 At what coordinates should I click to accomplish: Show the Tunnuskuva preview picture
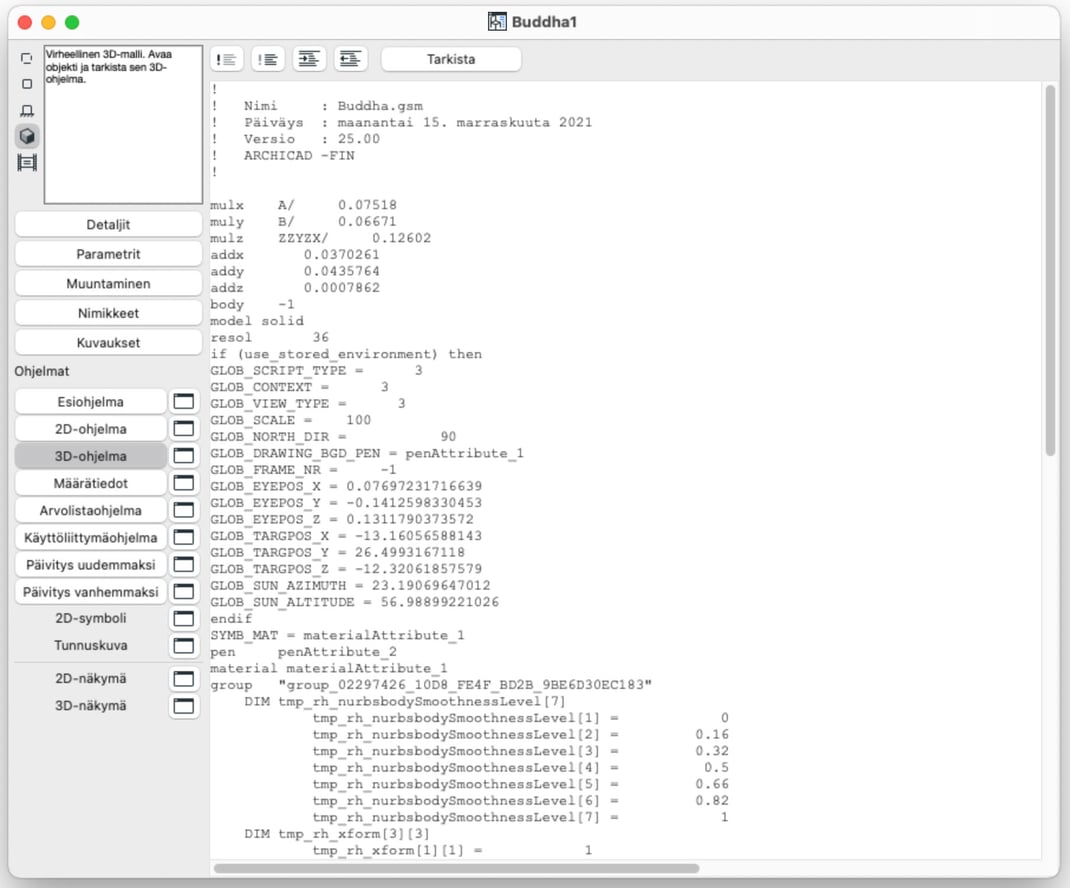[91, 646]
